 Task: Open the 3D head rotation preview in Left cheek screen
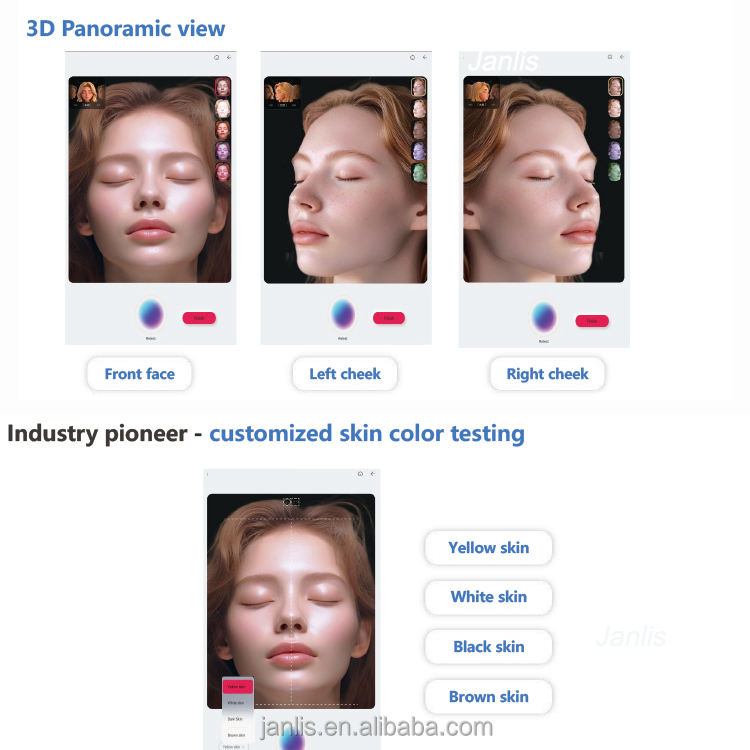pos(283,94)
